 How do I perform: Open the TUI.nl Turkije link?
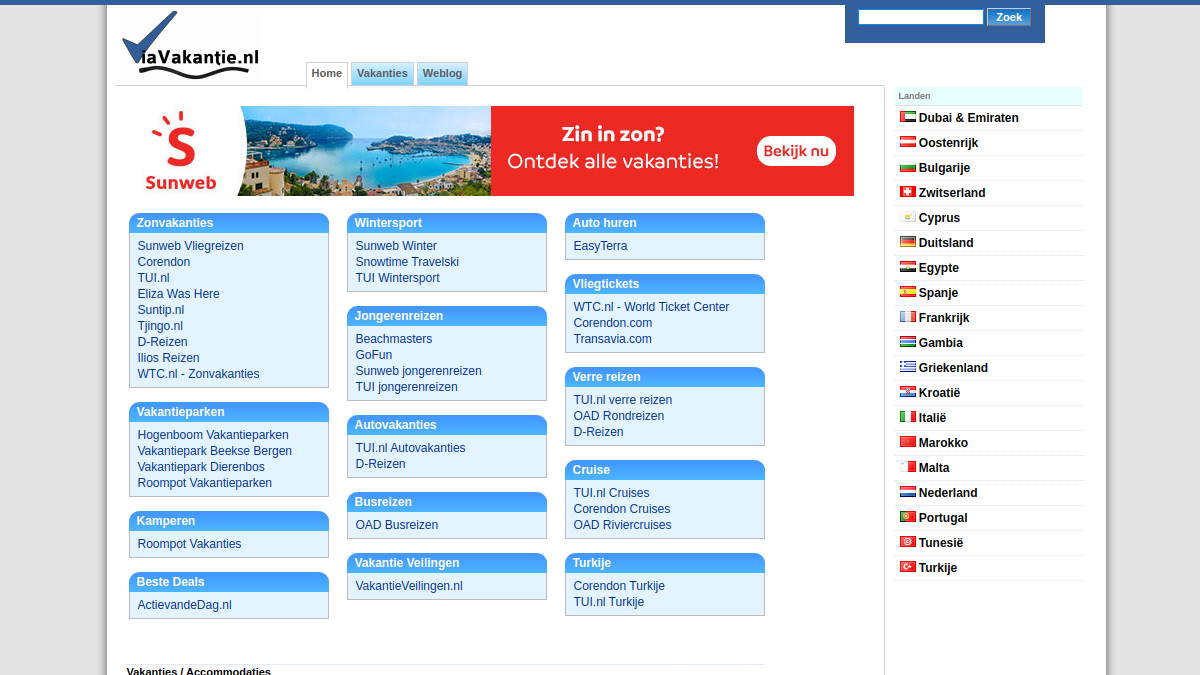609,602
